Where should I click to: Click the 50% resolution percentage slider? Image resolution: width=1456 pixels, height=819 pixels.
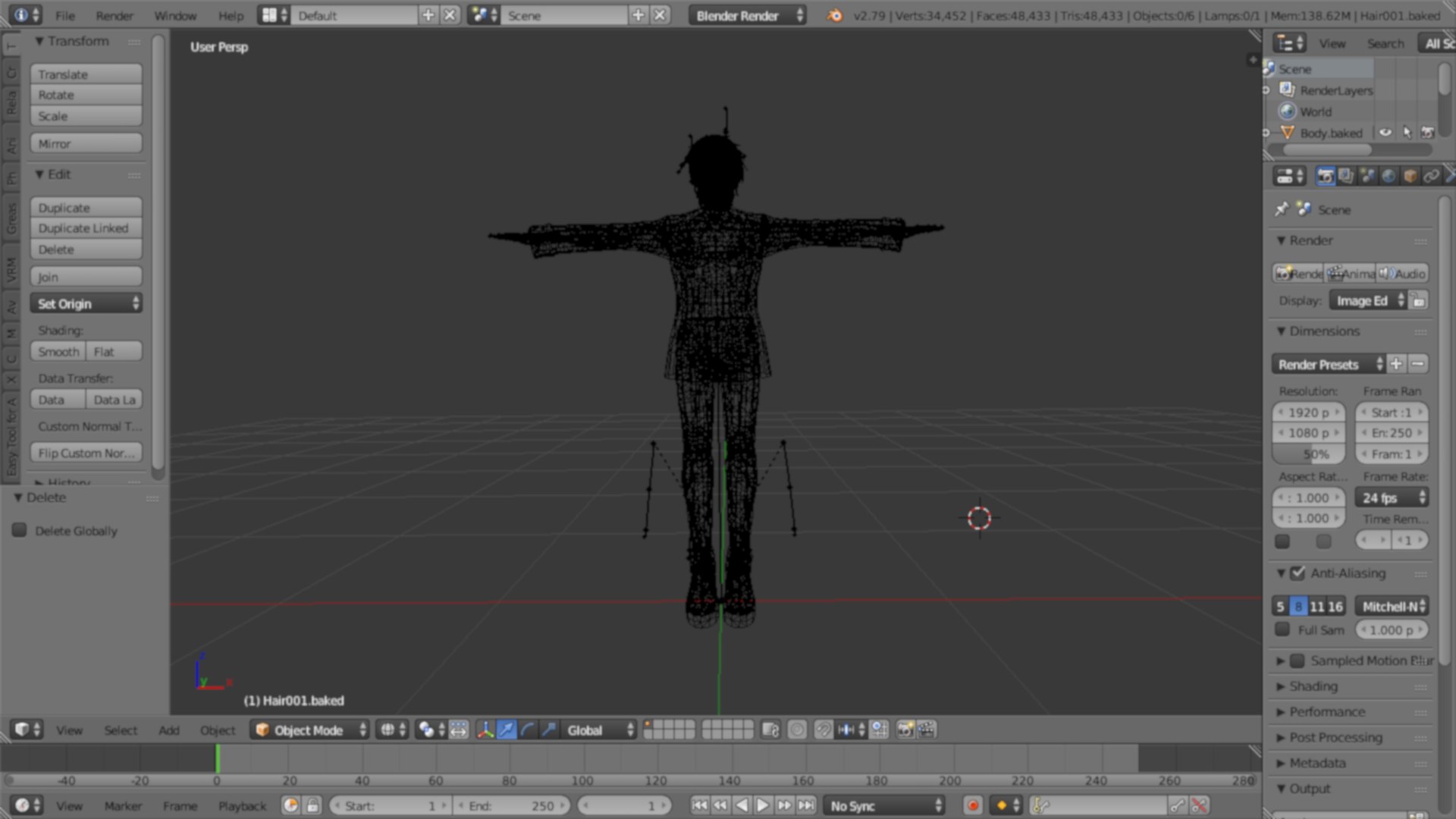click(x=1308, y=454)
